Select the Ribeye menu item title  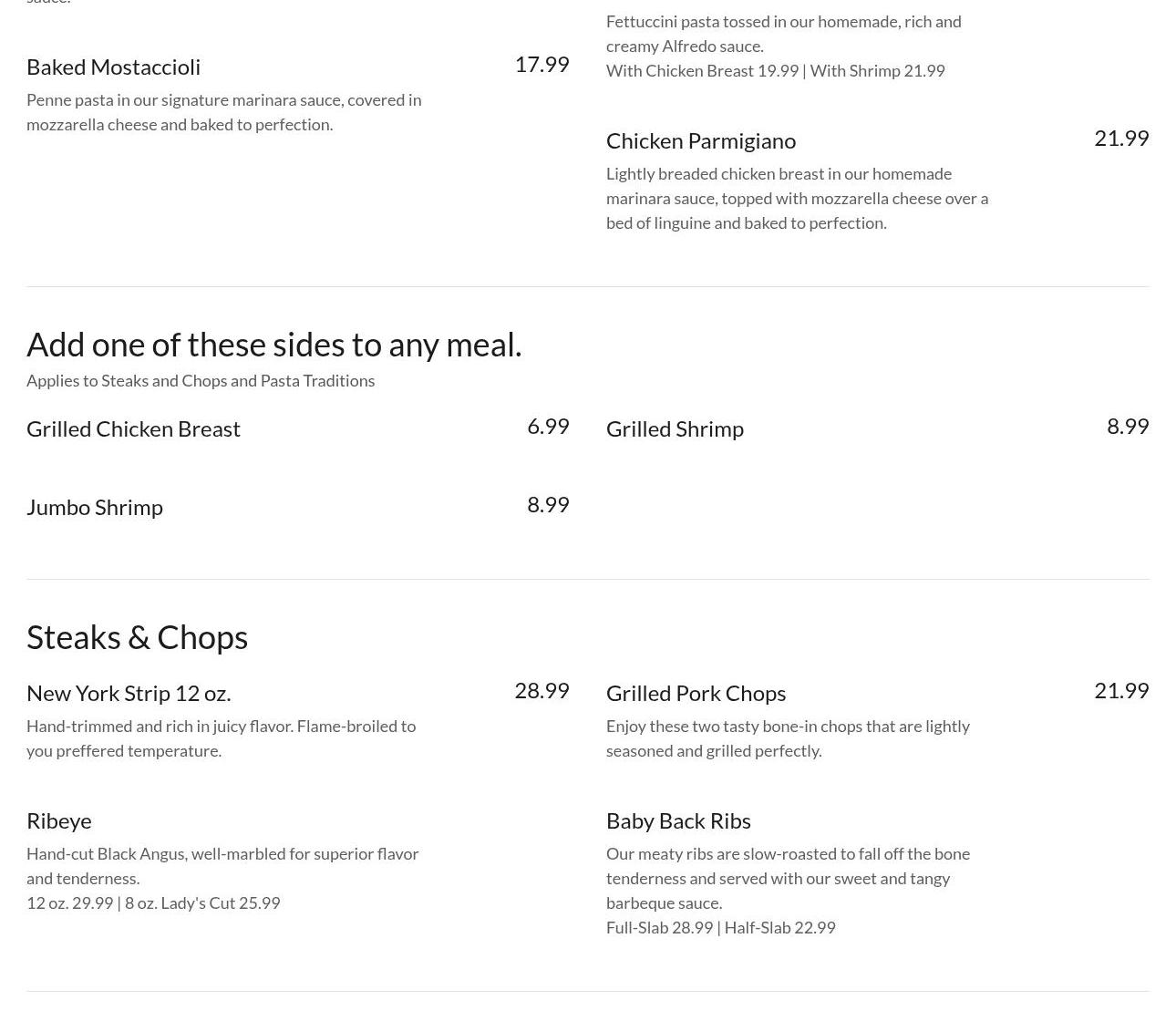[x=59, y=820]
